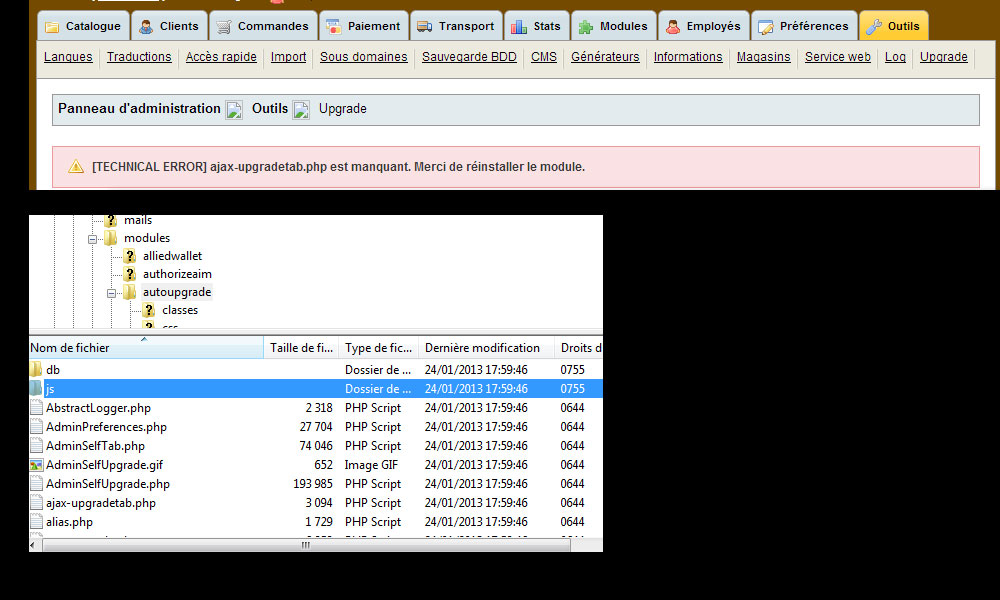Open the Employés tab
The height and width of the screenshot is (600, 1000).
703,26
